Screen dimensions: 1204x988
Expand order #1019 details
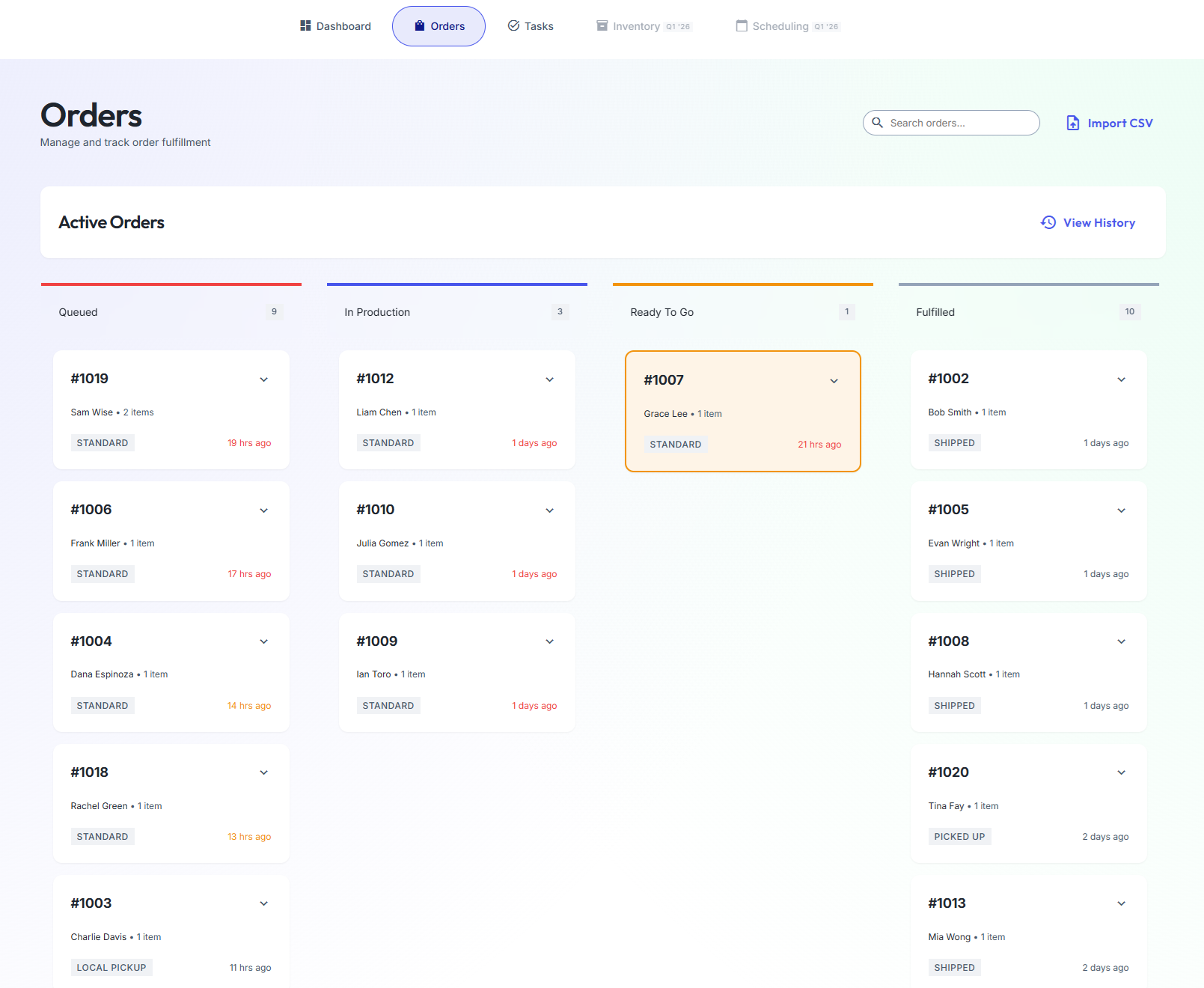click(263, 379)
